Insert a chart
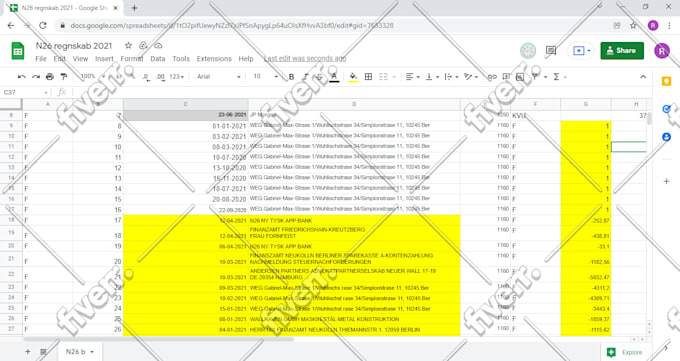The height and width of the screenshot is (361, 680). (x=520, y=77)
